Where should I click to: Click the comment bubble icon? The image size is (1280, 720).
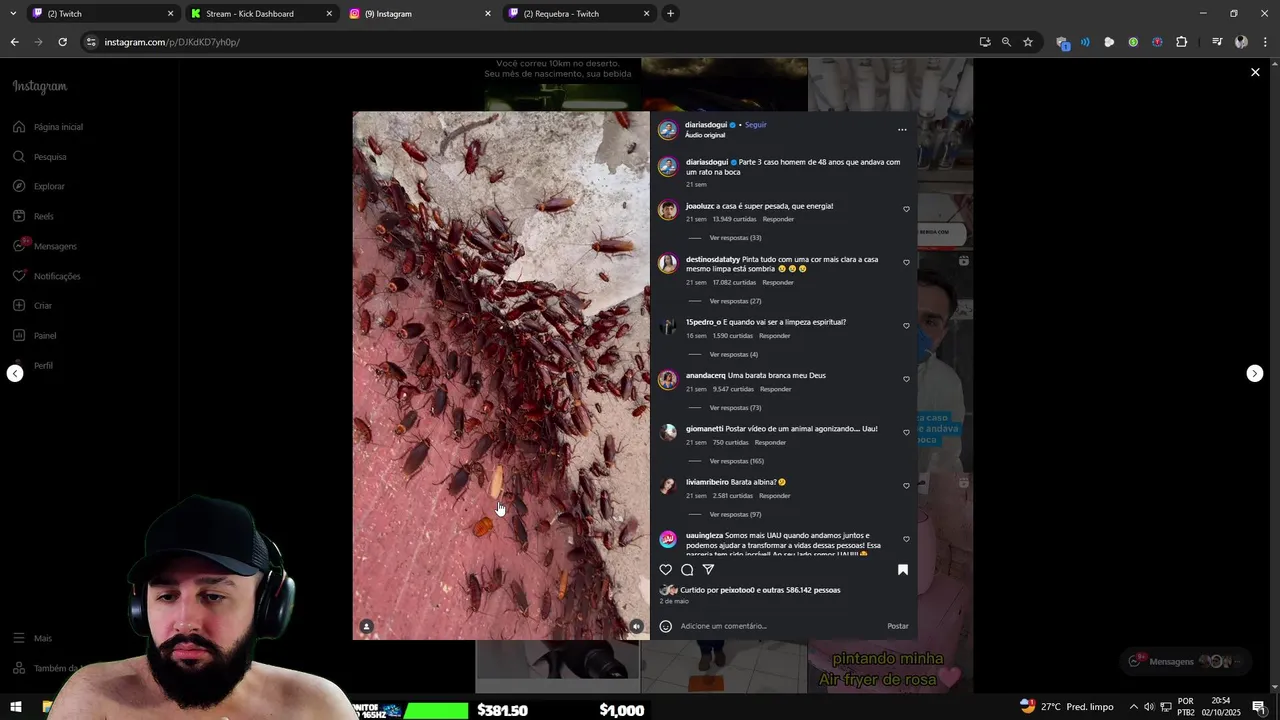(687, 570)
